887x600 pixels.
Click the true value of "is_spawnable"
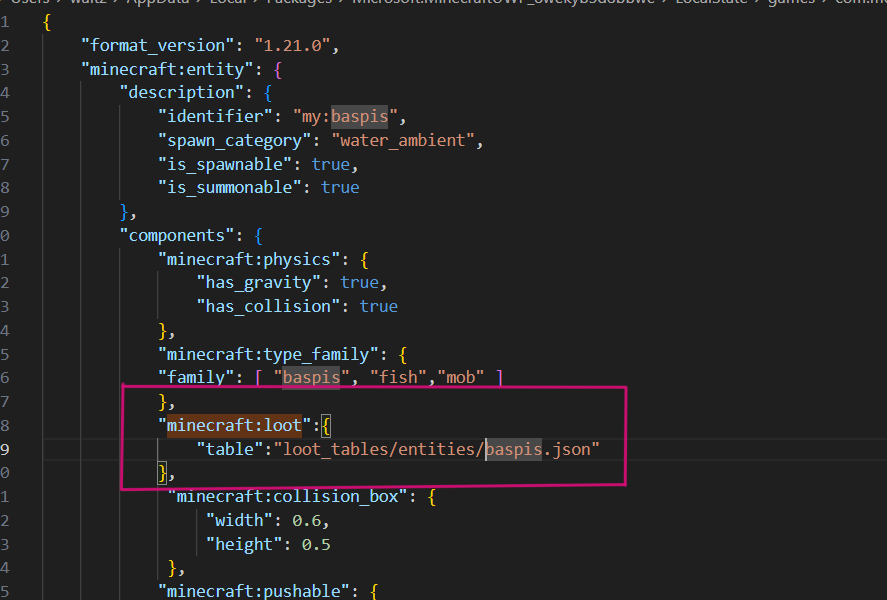click(x=330, y=164)
